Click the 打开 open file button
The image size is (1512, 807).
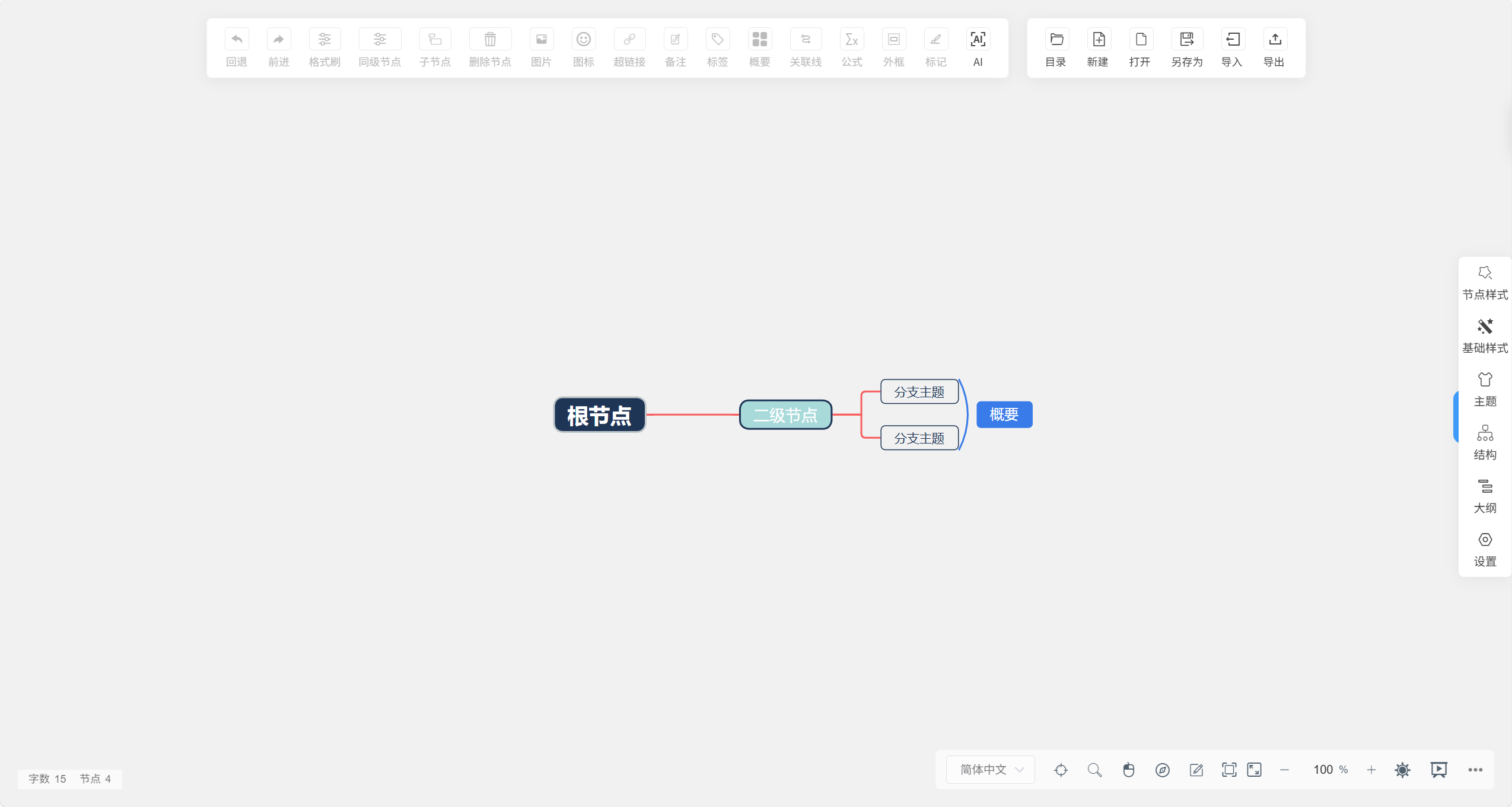coord(1140,40)
